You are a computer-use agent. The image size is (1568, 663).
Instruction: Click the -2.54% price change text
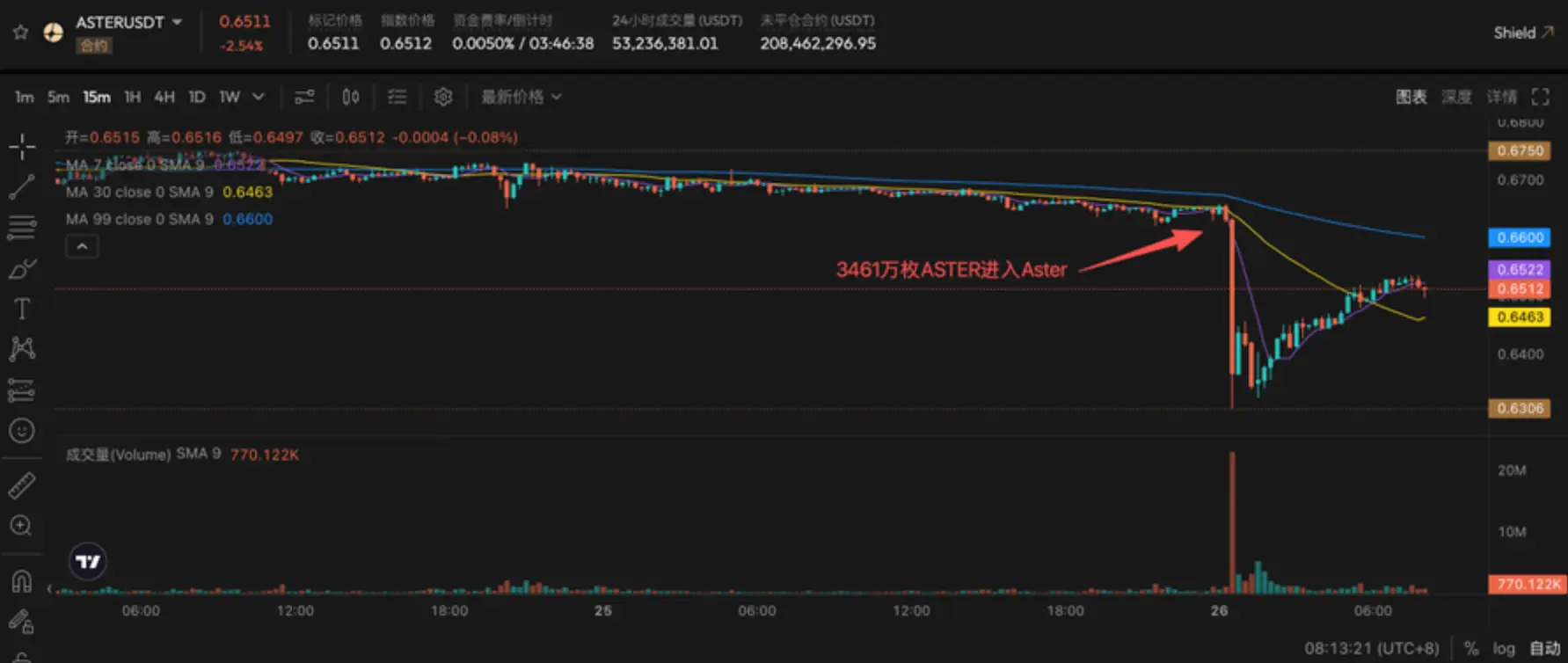(241, 46)
